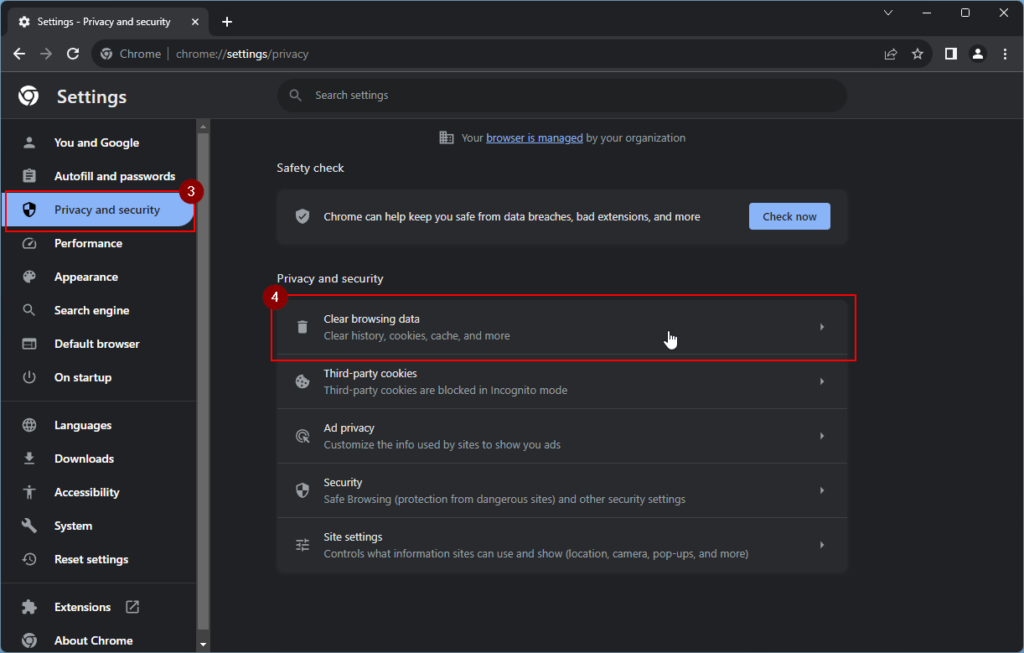Image resolution: width=1024 pixels, height=653 pixels.
Task: Open a new tab with plus icon
Action: tap(227, 21)
